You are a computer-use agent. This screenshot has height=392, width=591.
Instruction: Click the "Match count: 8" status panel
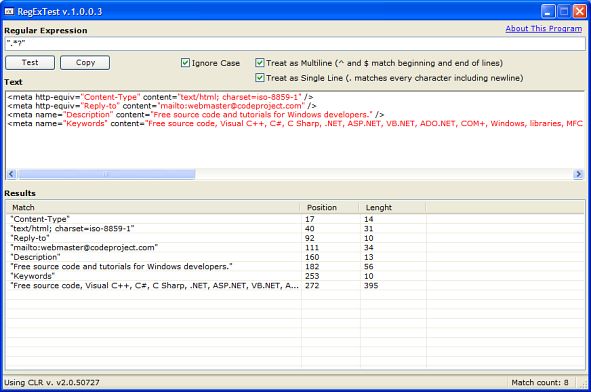[540, 382]
